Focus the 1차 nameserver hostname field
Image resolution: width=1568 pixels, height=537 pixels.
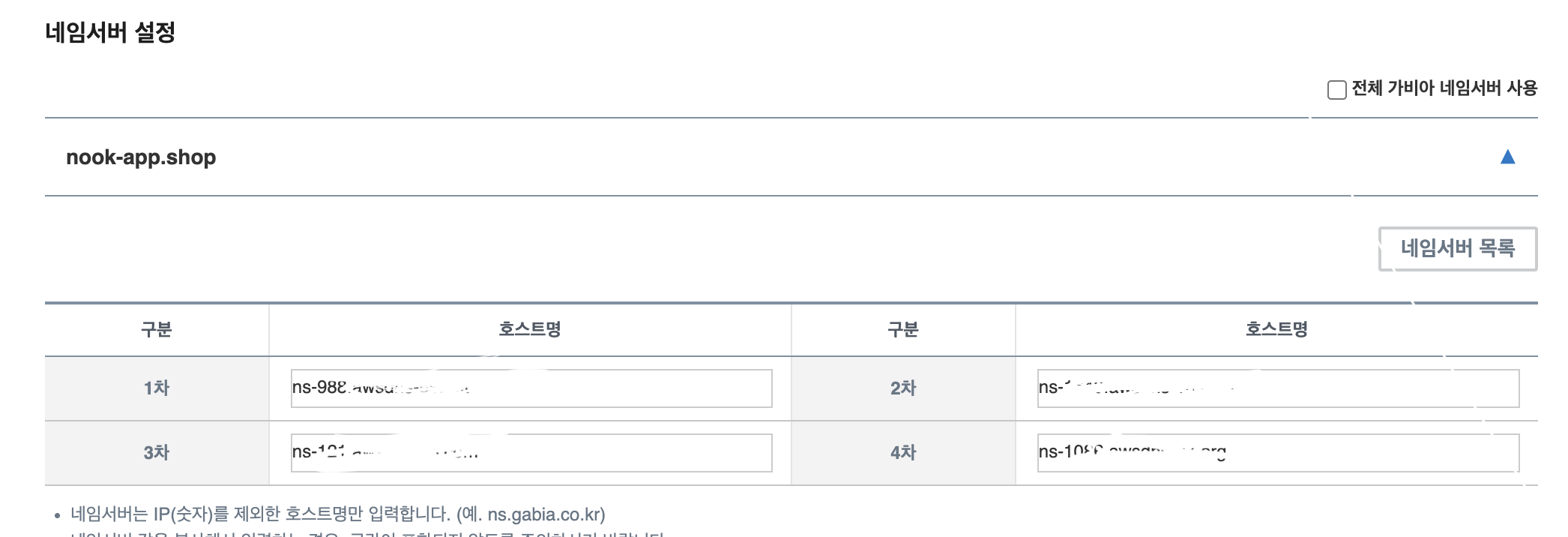531,388
